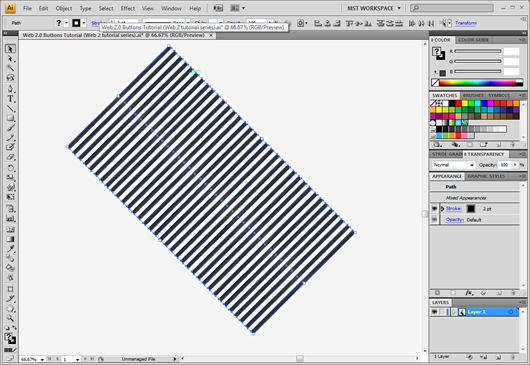Viewport: 530px width, 365px height.
Task: Choose the Rectangle tool
Action: click(x=10, y=118)
